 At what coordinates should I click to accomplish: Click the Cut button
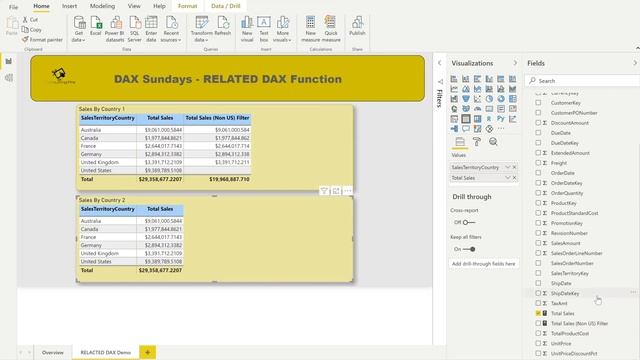(x=30, y=20)
